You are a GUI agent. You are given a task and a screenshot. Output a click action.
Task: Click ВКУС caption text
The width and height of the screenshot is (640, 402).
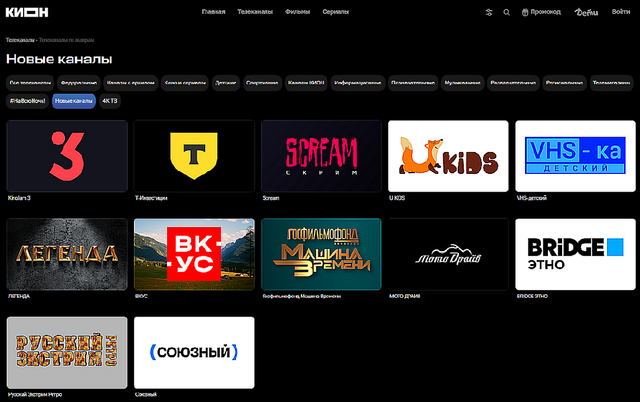pos(141,296)
